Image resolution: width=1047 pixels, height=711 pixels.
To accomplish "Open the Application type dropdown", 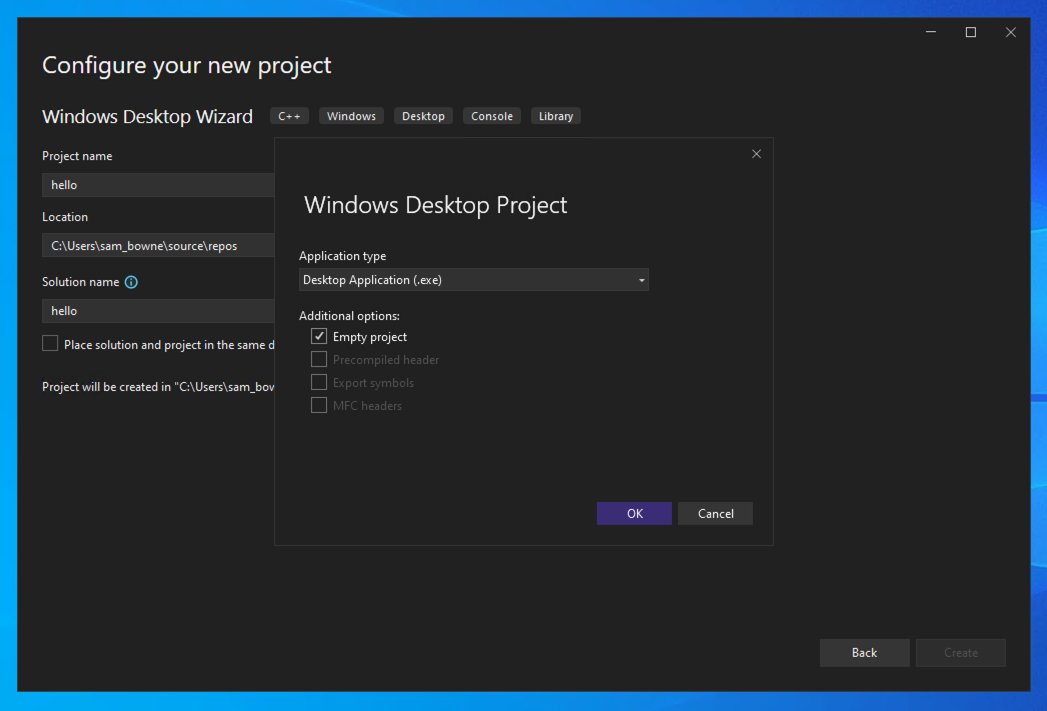I will point(473,280).
